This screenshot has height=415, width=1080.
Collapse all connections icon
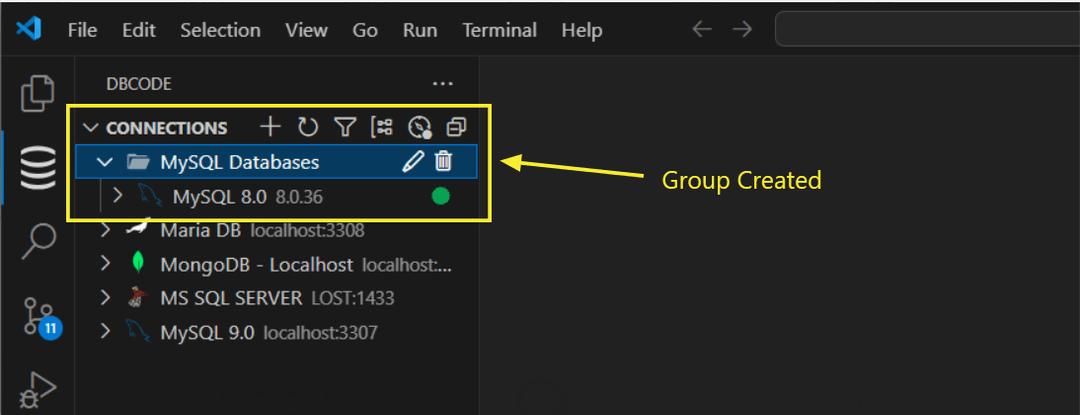[x=456, y=127]
